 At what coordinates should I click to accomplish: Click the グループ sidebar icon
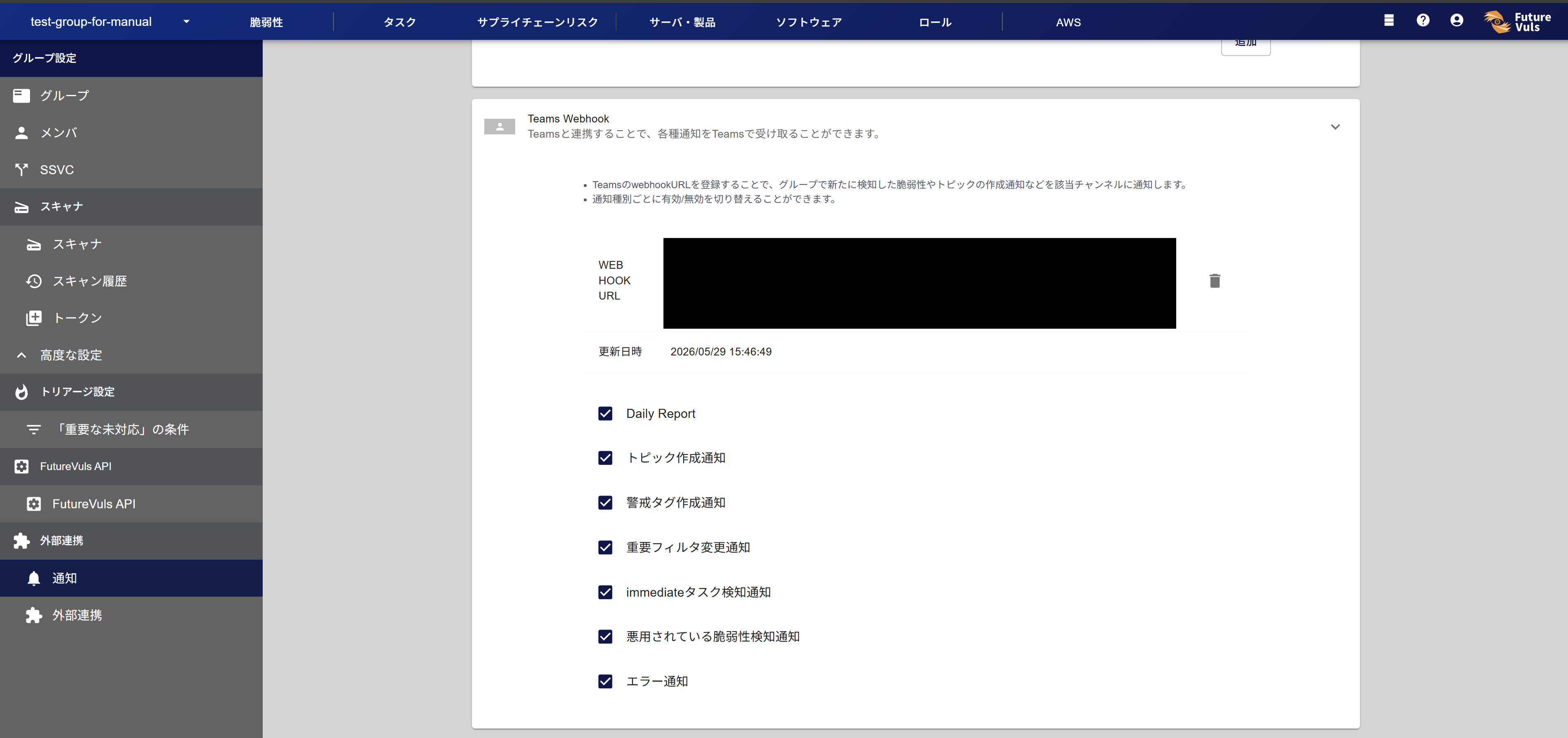[21, 95]
